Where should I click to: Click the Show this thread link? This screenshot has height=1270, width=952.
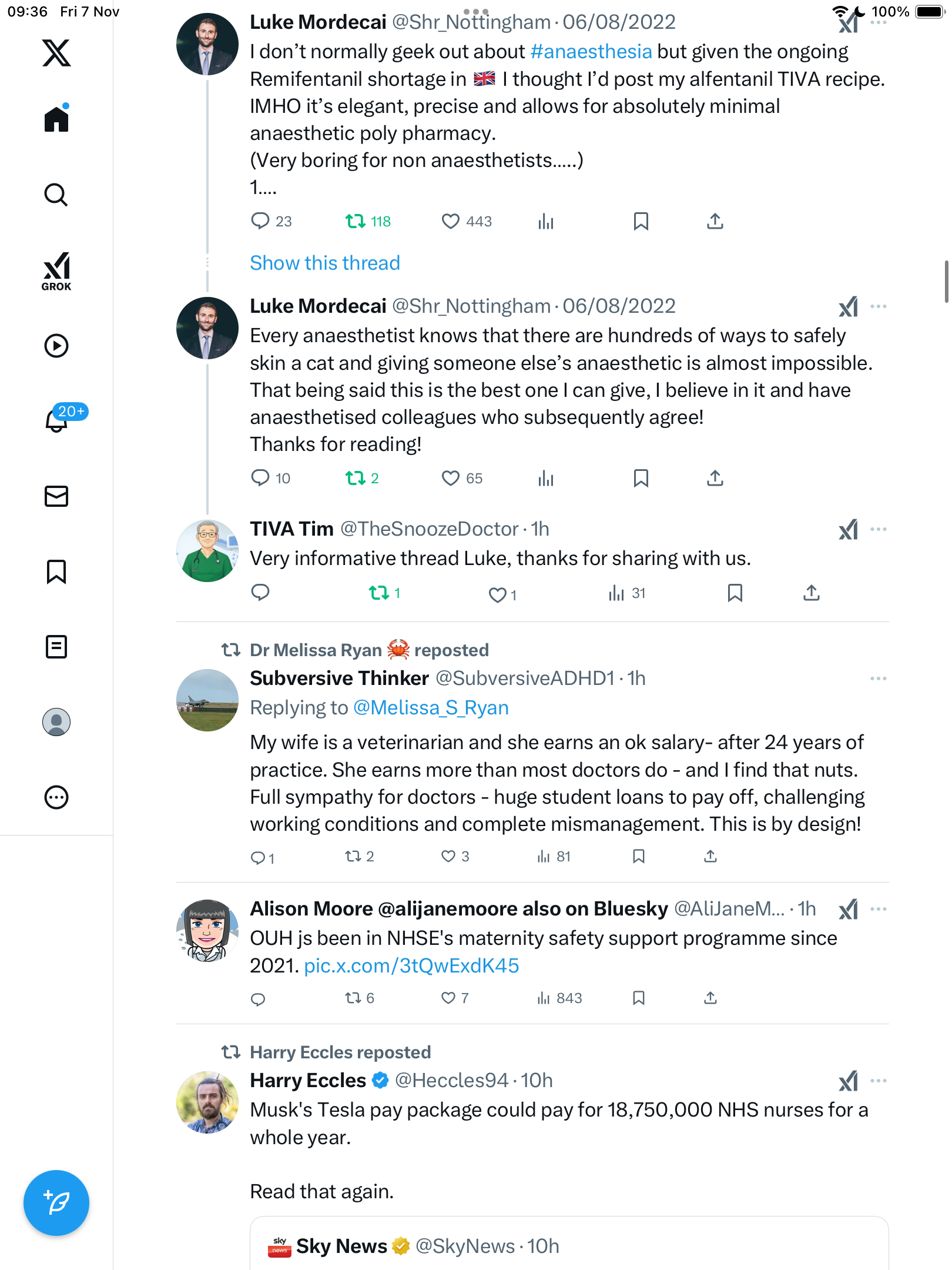(x=324, y=263)
